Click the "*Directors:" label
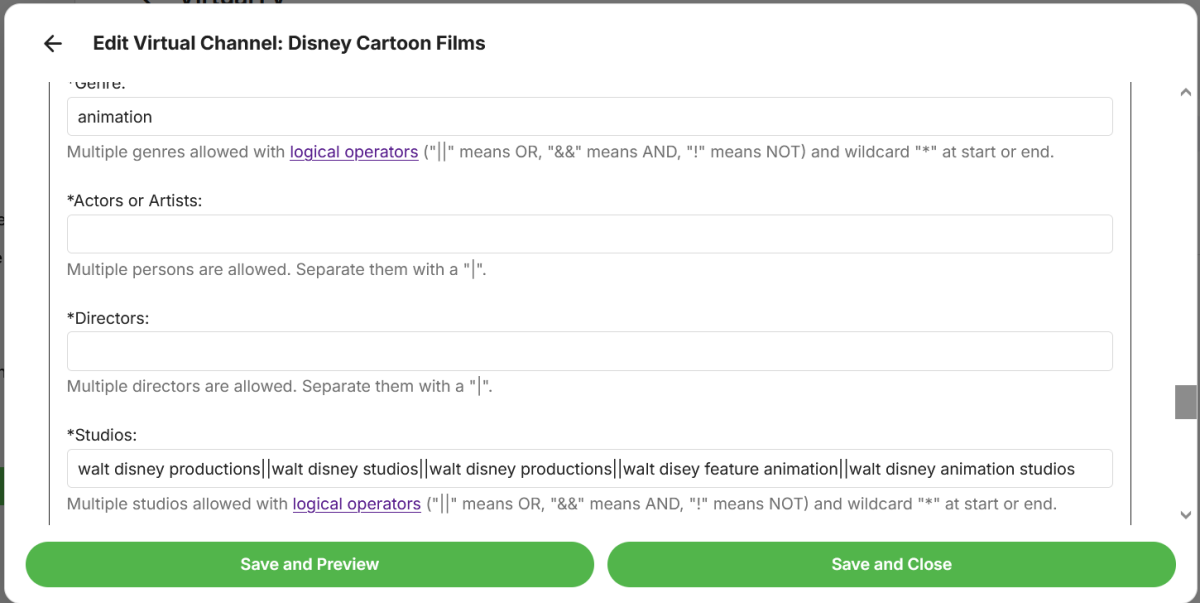Viewport: 1200px width, 603px height. pyautogui.click(x=108, y=318)
